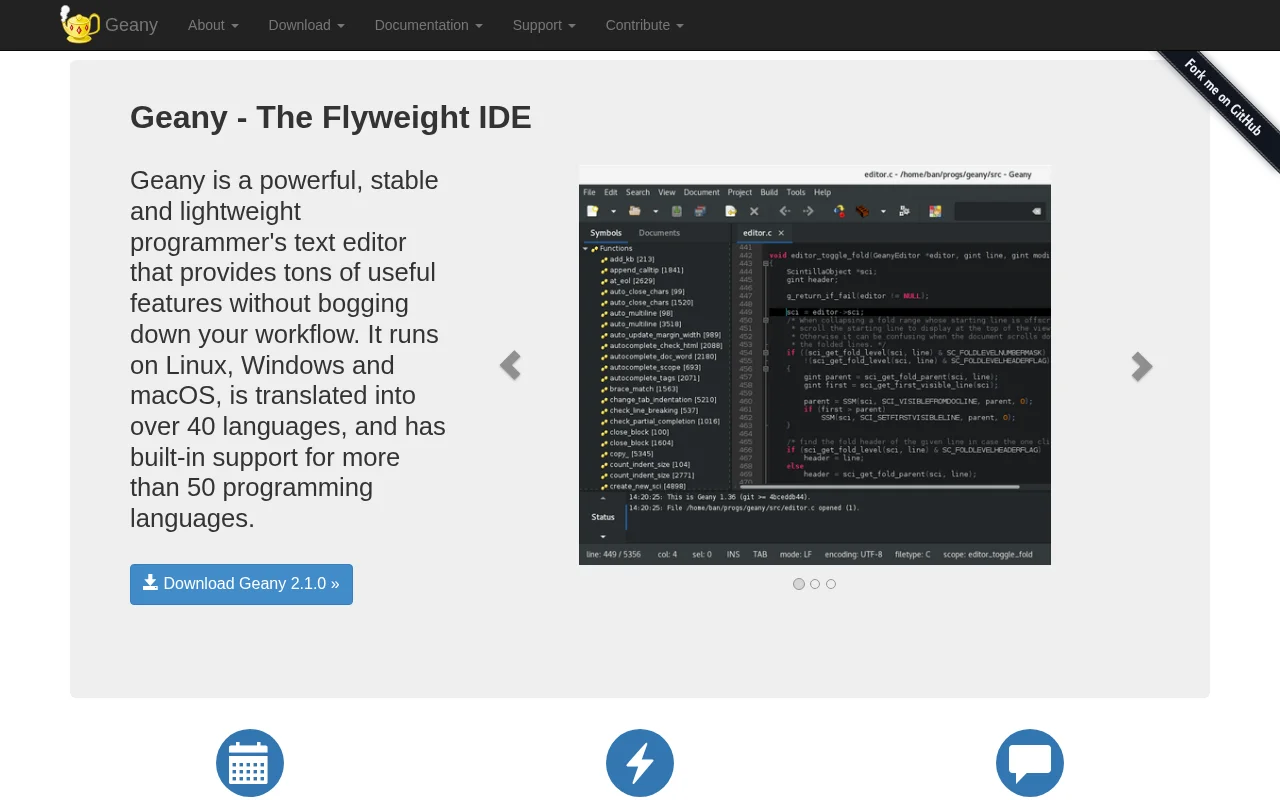The image size is (1280, 800).
Task: Click the Geany brand name link
Action: pos(131,25)
